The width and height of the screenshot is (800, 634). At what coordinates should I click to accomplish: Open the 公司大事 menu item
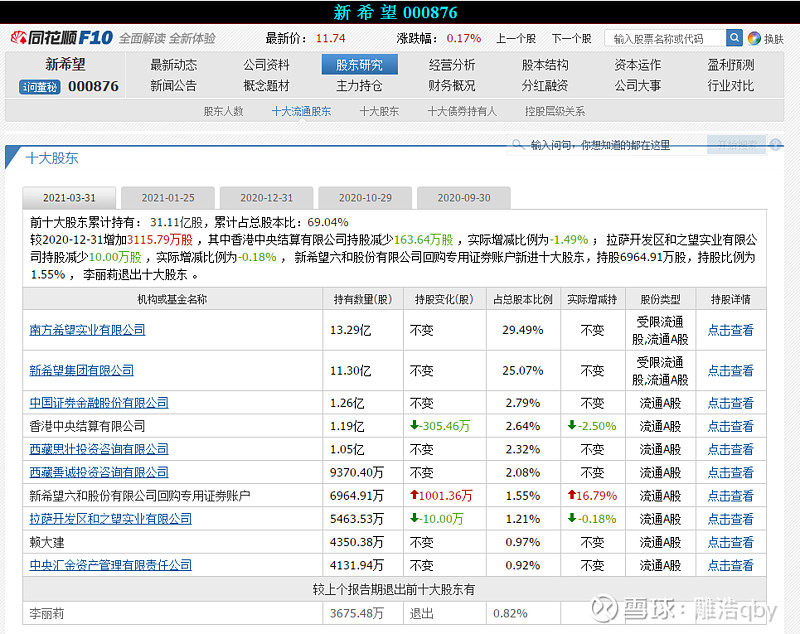pos(638,86)
